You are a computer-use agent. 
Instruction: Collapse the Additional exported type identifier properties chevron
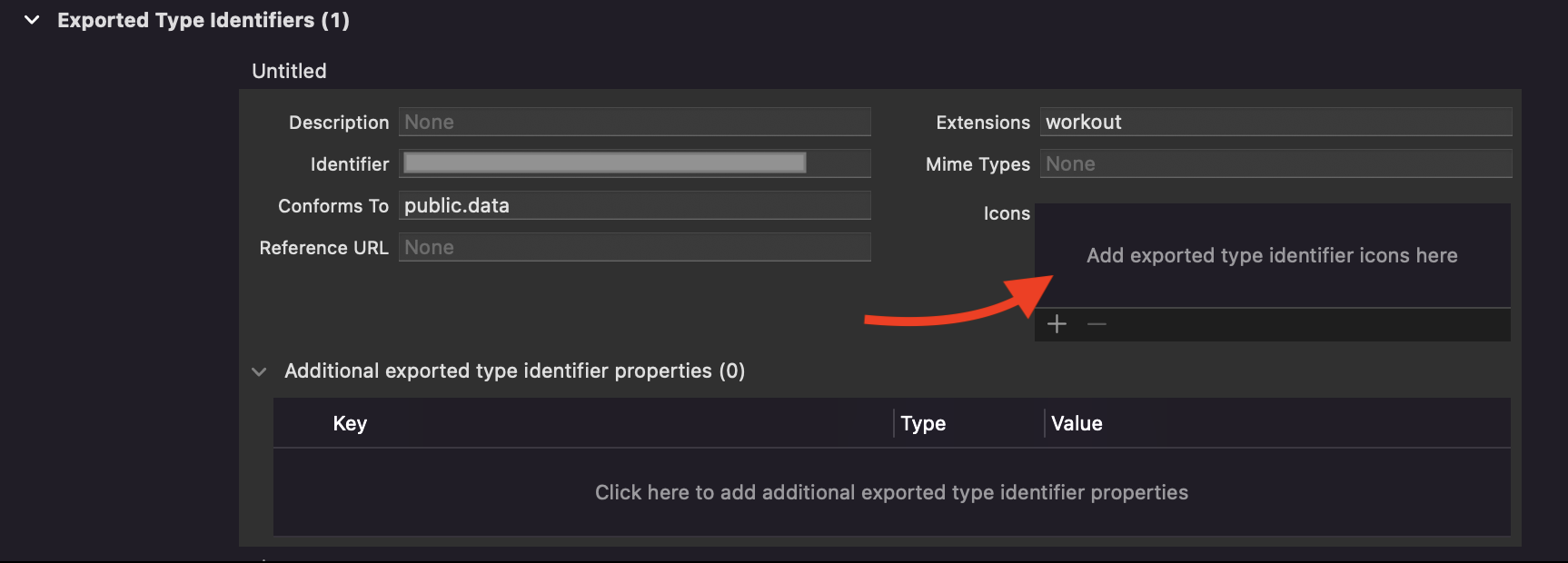[260, 371]
